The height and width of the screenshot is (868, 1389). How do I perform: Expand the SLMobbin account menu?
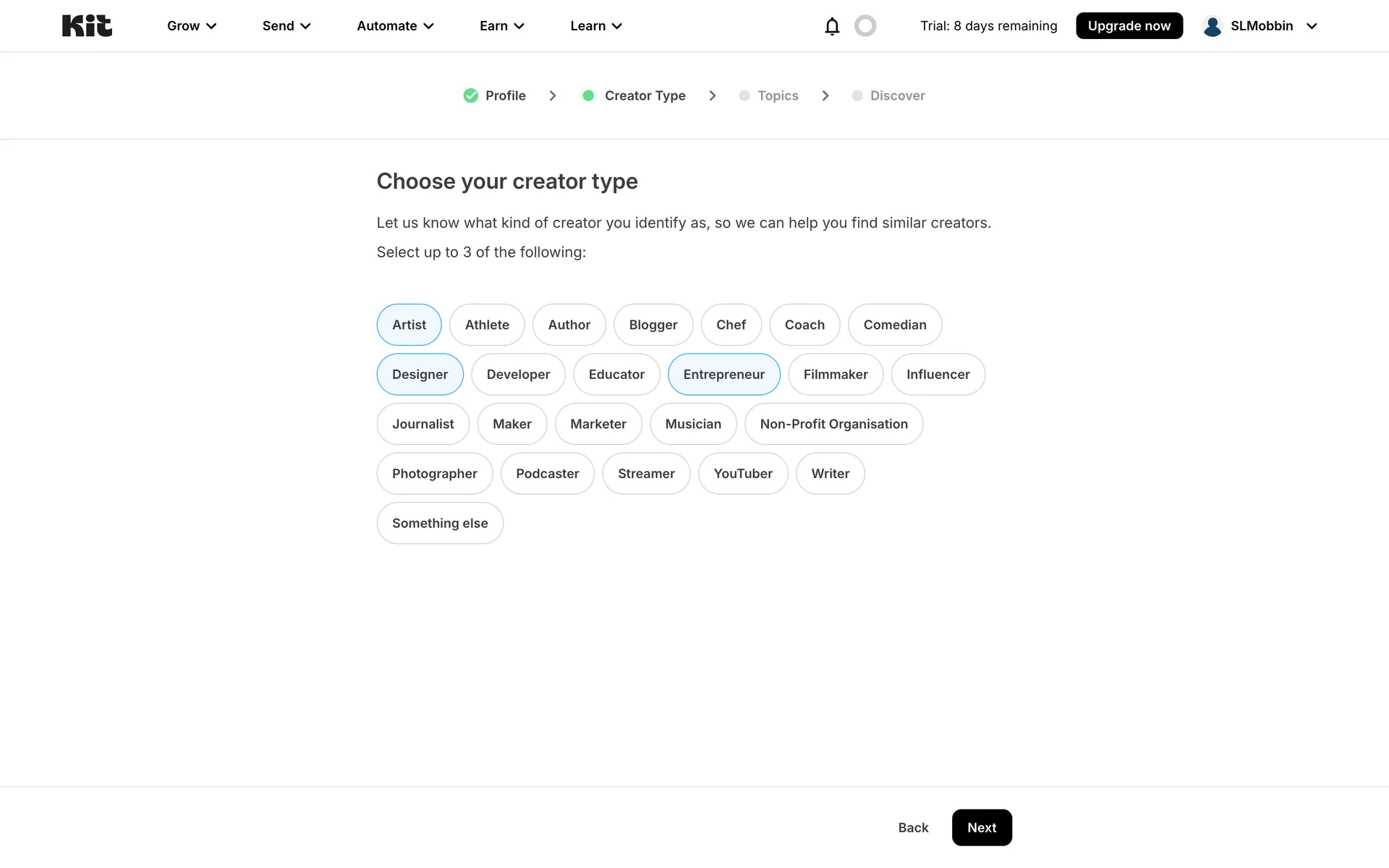pyautogui.click(x=1312, y=26)
